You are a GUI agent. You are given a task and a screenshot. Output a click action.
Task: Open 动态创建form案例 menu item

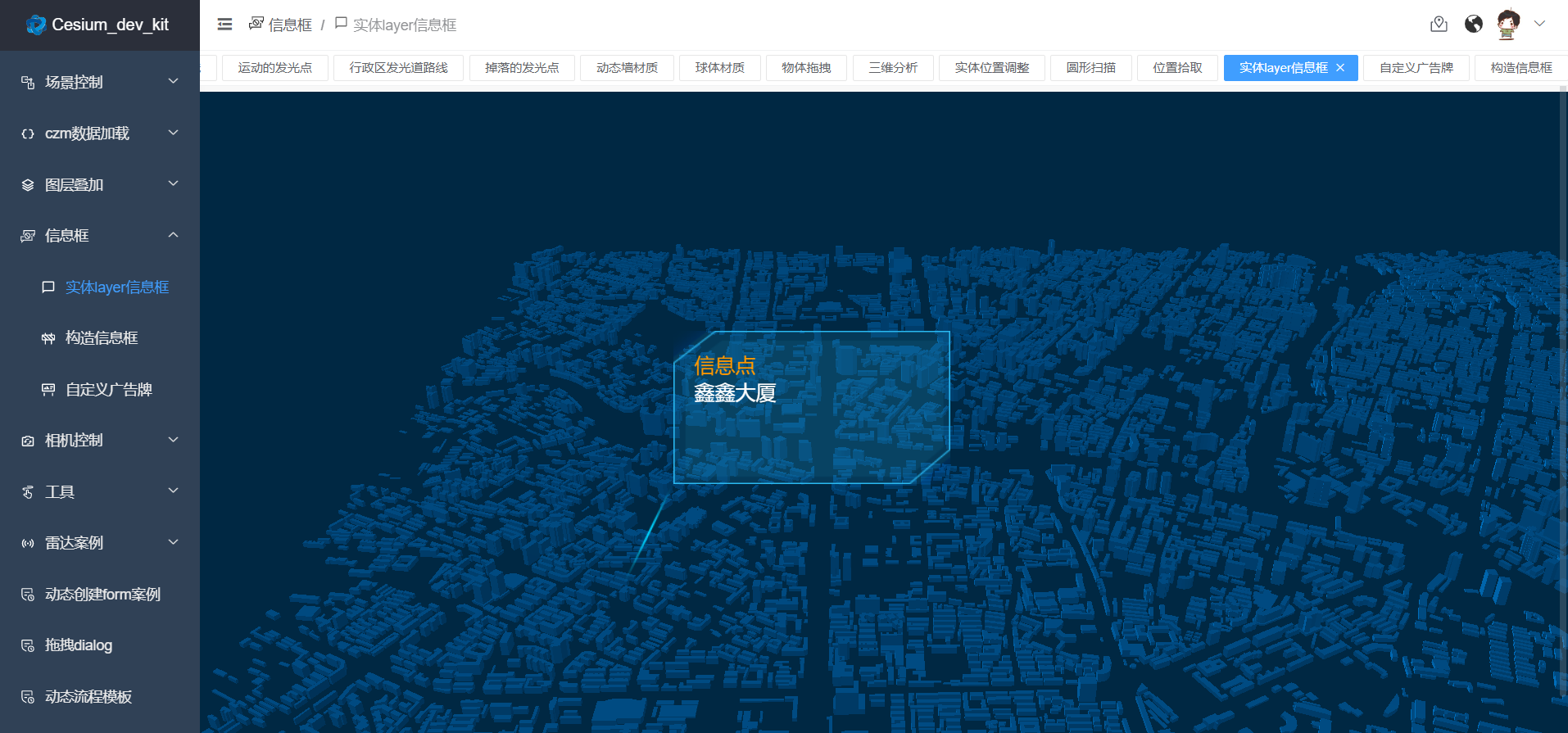pos(100,595)
